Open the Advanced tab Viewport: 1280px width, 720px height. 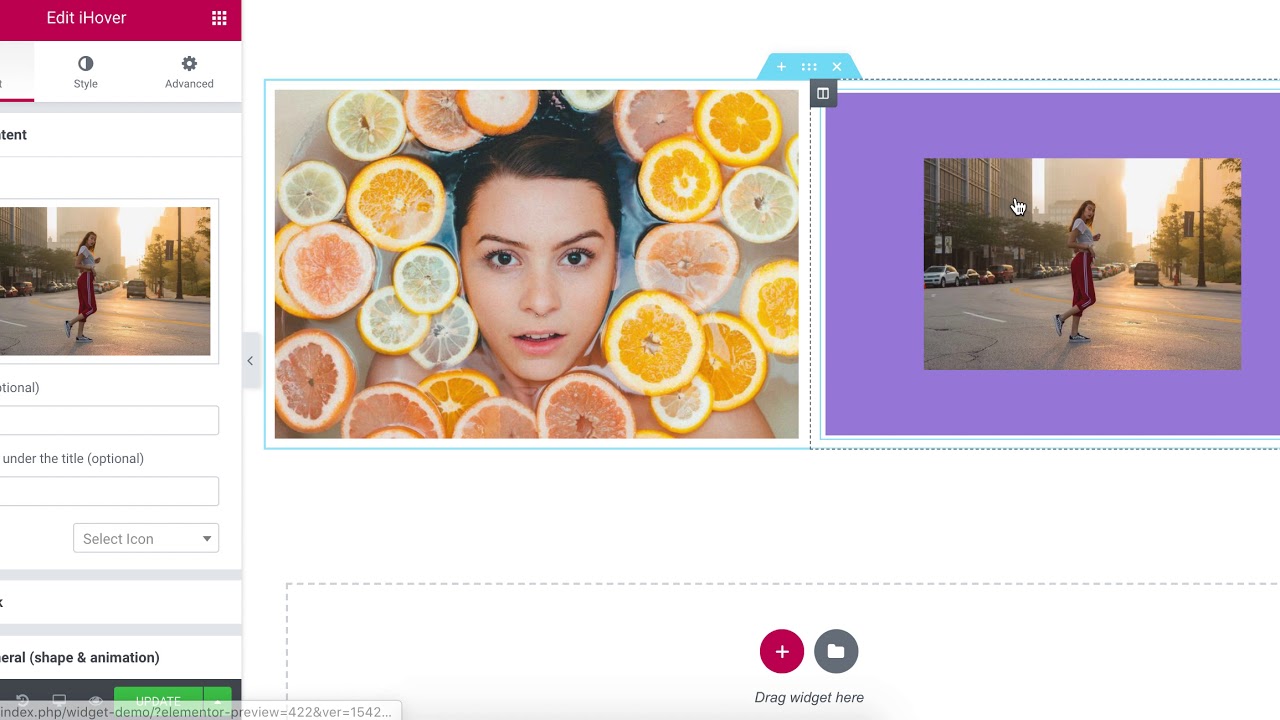(189, 72)
